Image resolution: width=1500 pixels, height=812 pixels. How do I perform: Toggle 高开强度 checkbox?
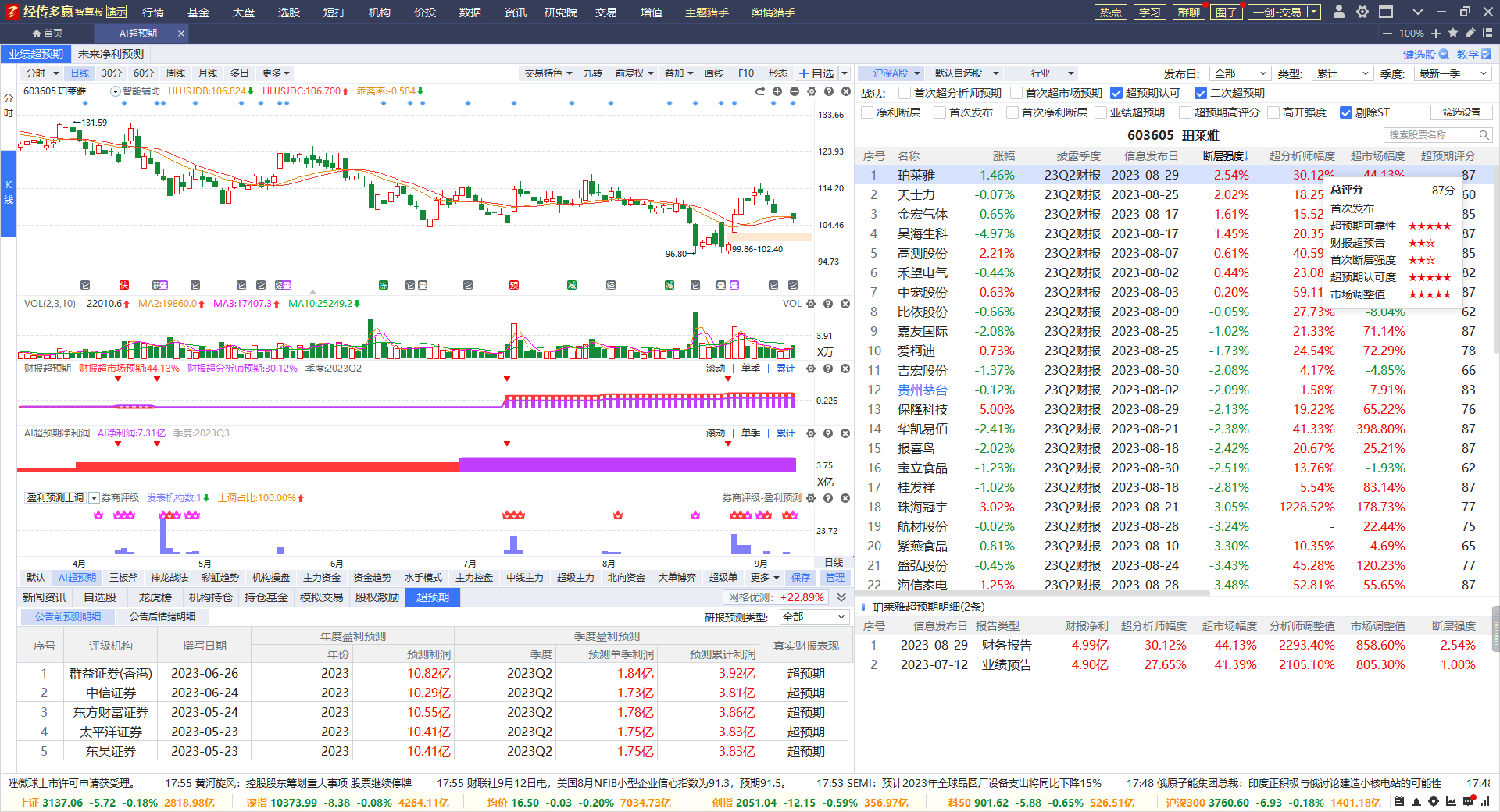pyautogui.click(x=1273, y=112)
